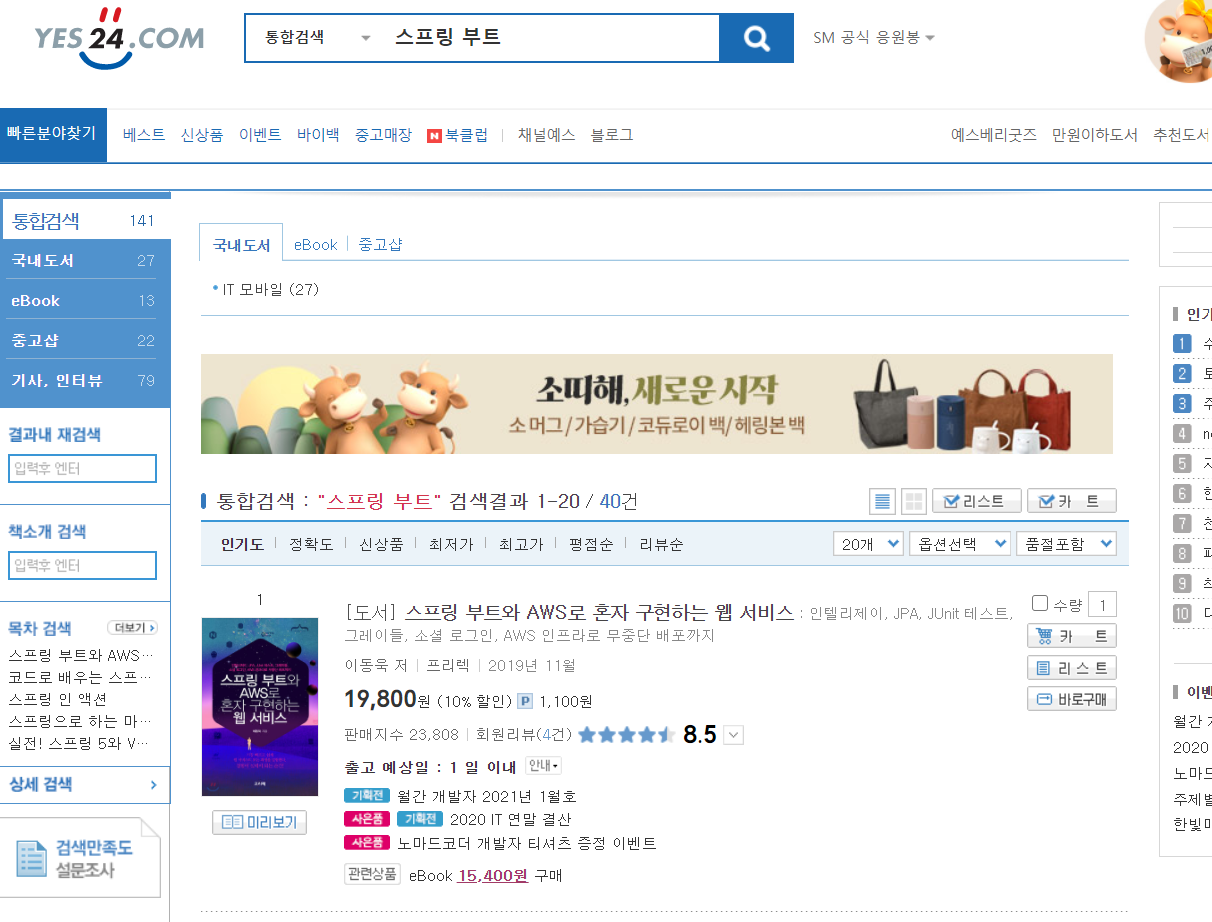The height and width of the screenshot is (922, 1212).
Task: Sort results by 정확도
Action: pos(311,544)
